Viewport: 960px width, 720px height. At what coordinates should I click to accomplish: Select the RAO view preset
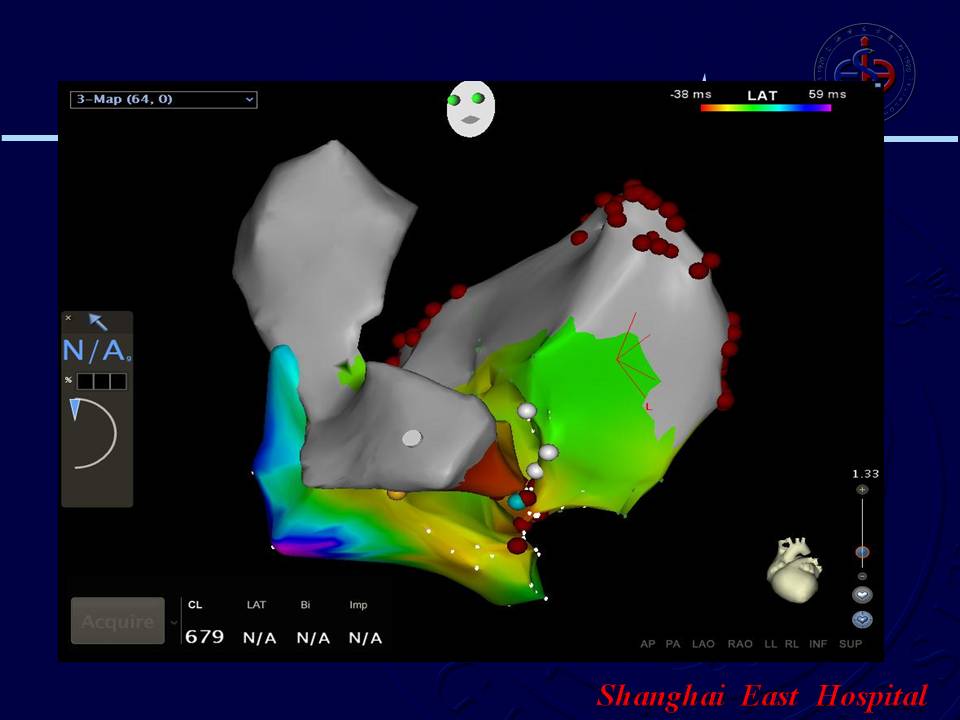coord(739,644)
